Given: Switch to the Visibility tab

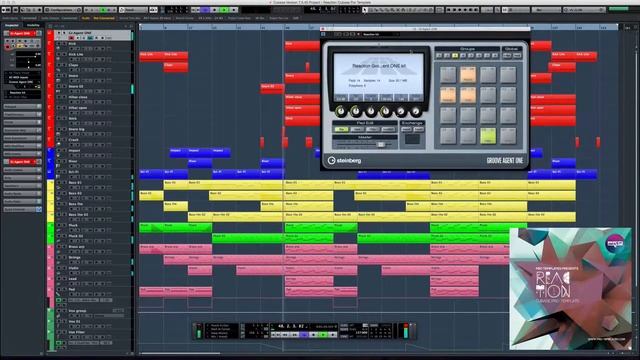Looking at the screenshot, I should click(x=33, y=25).
